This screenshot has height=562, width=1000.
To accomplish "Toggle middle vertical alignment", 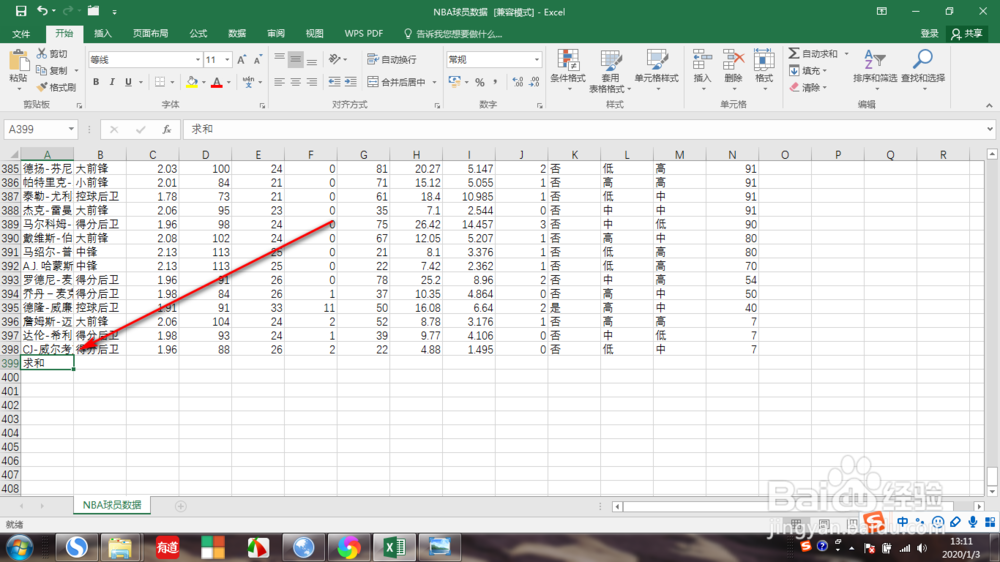I will pos(295,59).
